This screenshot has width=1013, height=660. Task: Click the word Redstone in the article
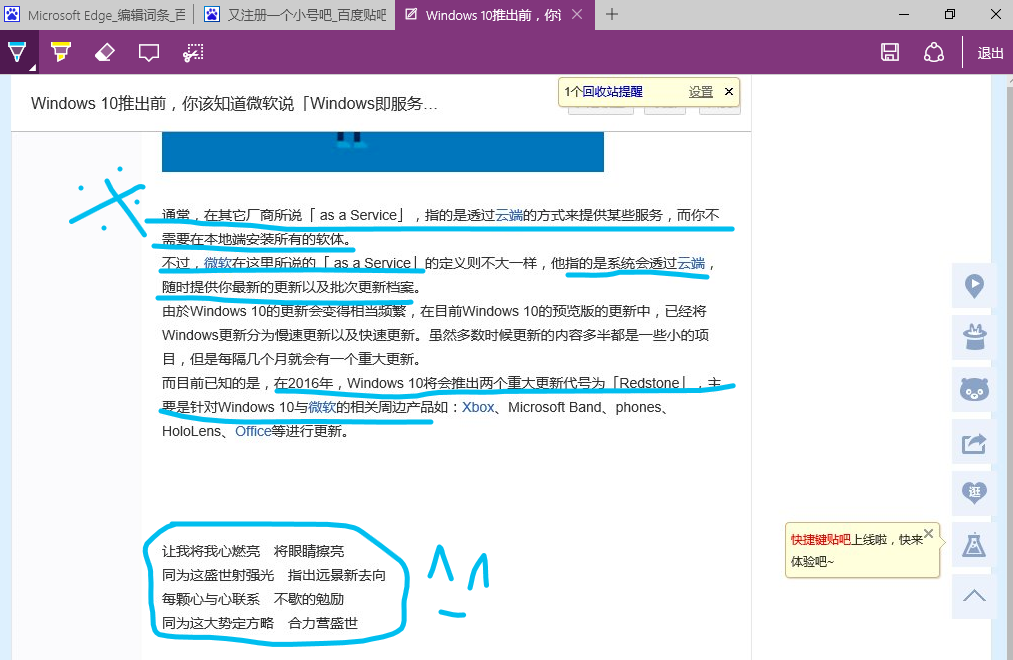649,383
